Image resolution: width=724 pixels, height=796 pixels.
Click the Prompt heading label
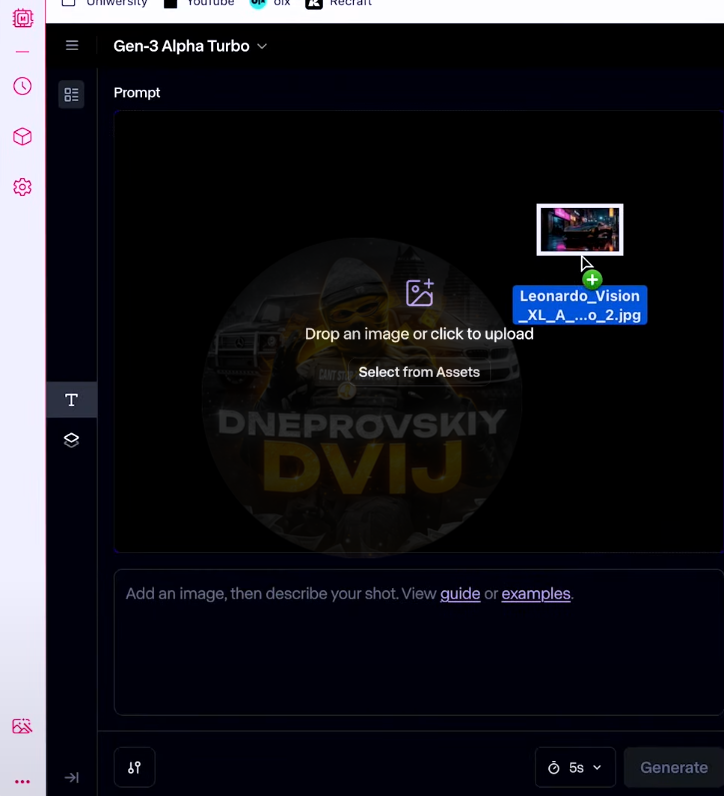[137, 93]
